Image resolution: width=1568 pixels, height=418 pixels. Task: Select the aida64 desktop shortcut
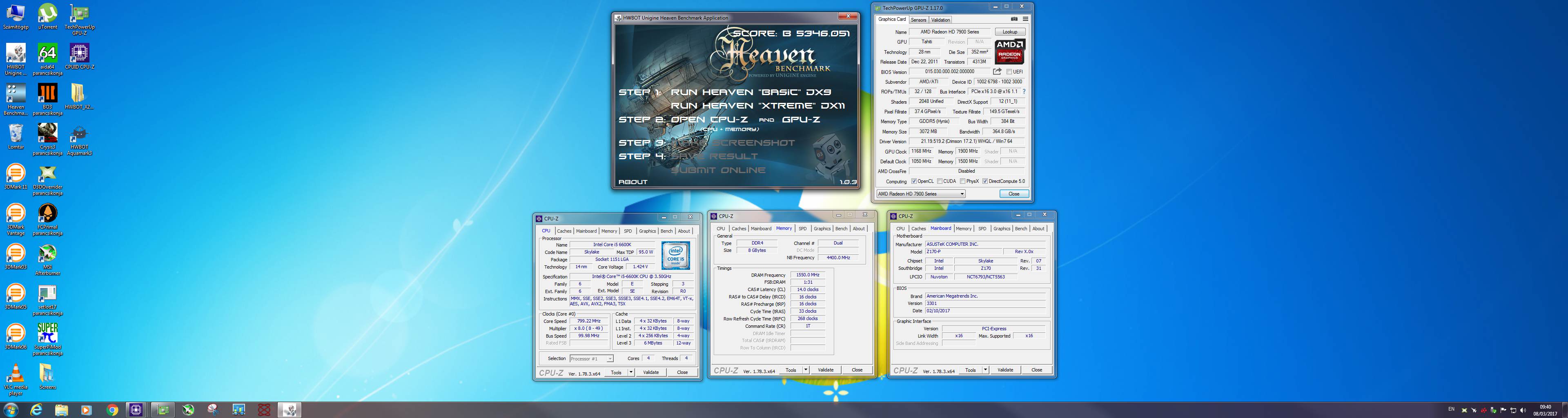(x=47, y=60)
